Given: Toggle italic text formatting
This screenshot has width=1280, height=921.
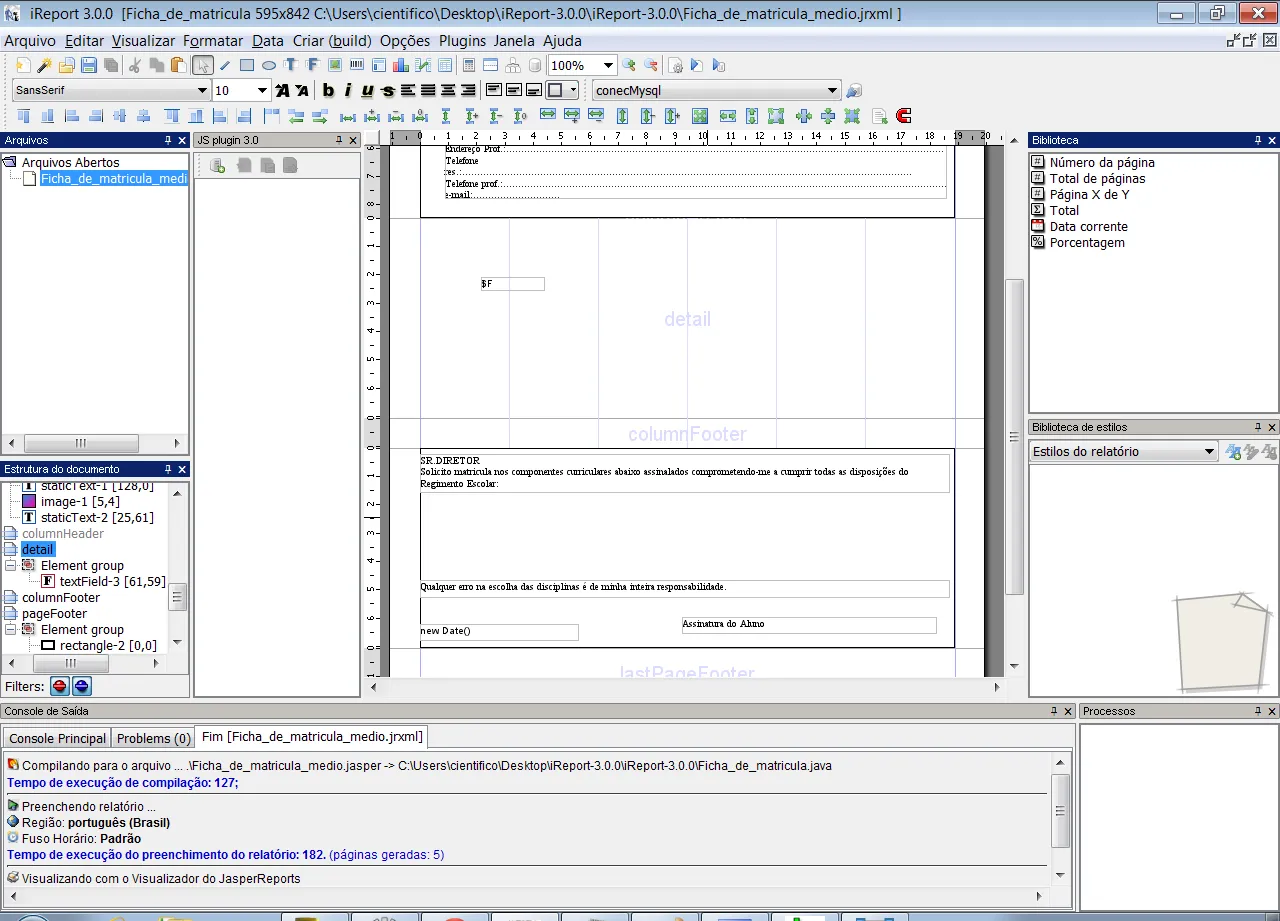Looking at the screenshot, I should (348, 91).
